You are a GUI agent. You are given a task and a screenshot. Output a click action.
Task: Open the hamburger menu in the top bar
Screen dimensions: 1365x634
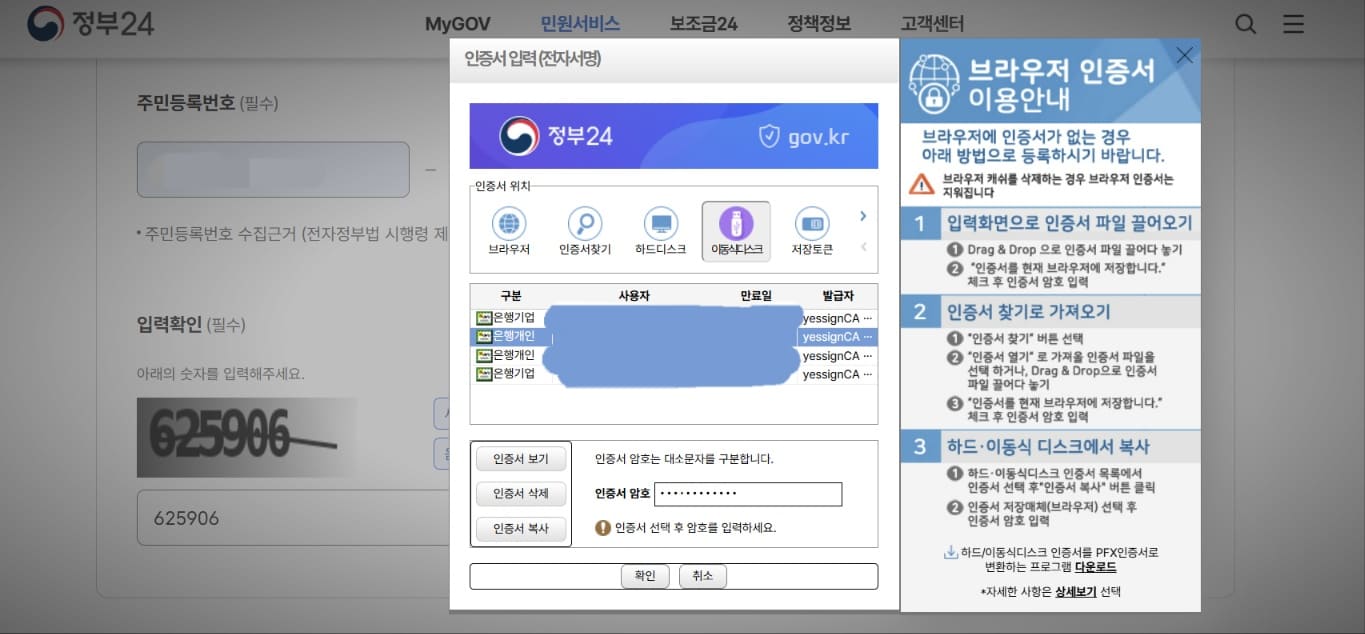click(1293, 23)
